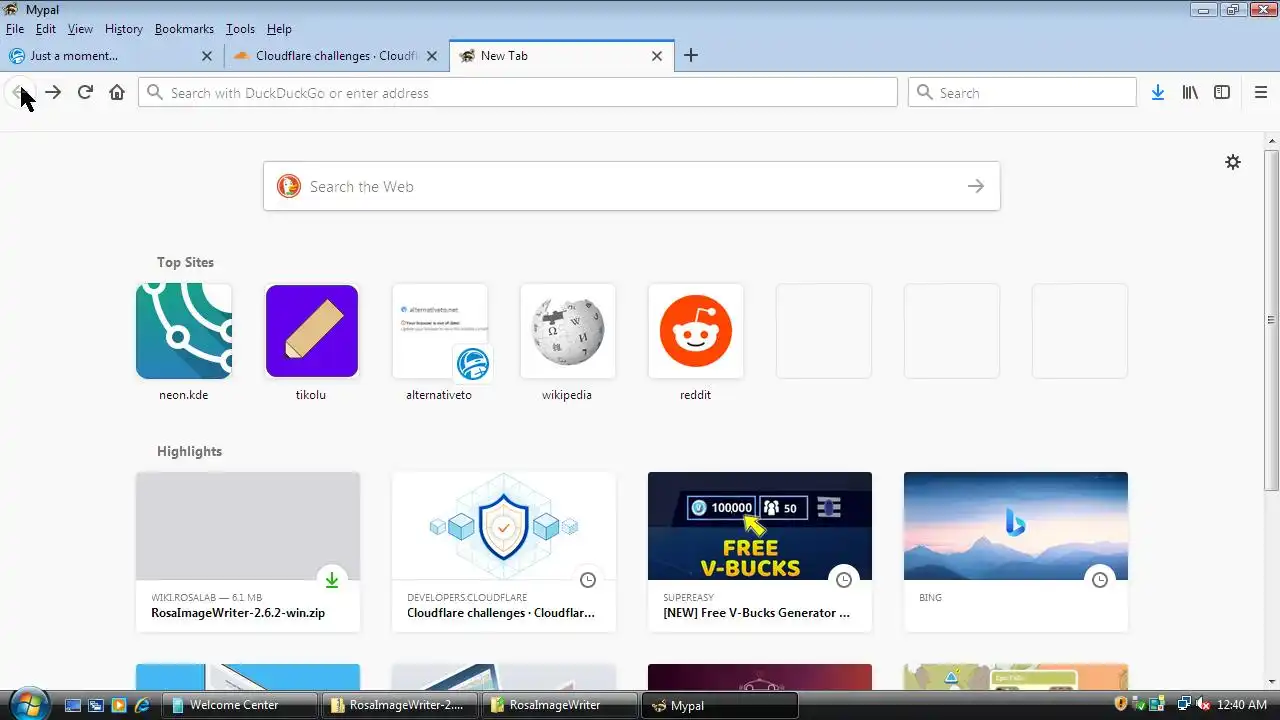The height and width of the screenshot is (720, 1280).
Task: Focus the 'Search the Web' field
Action: click(632, 186)
